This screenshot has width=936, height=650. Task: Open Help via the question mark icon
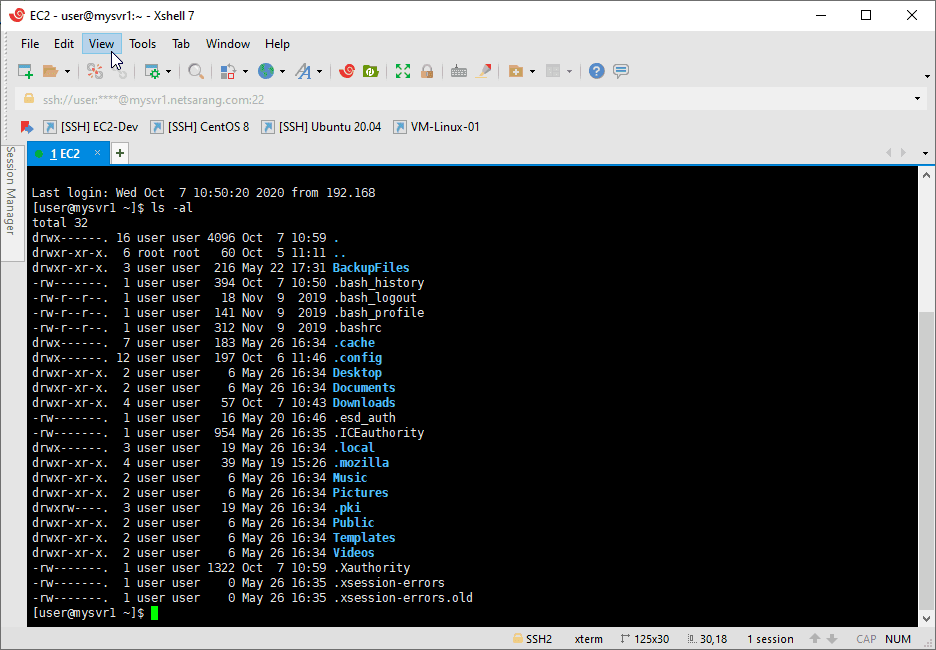(x=597, y=71)
